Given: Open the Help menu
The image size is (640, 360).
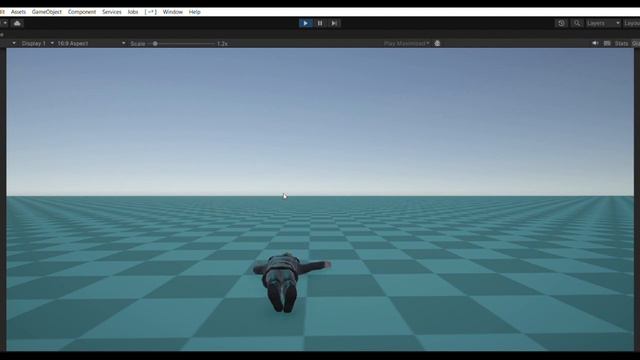Looking at the screenshot, I should 195,12.
